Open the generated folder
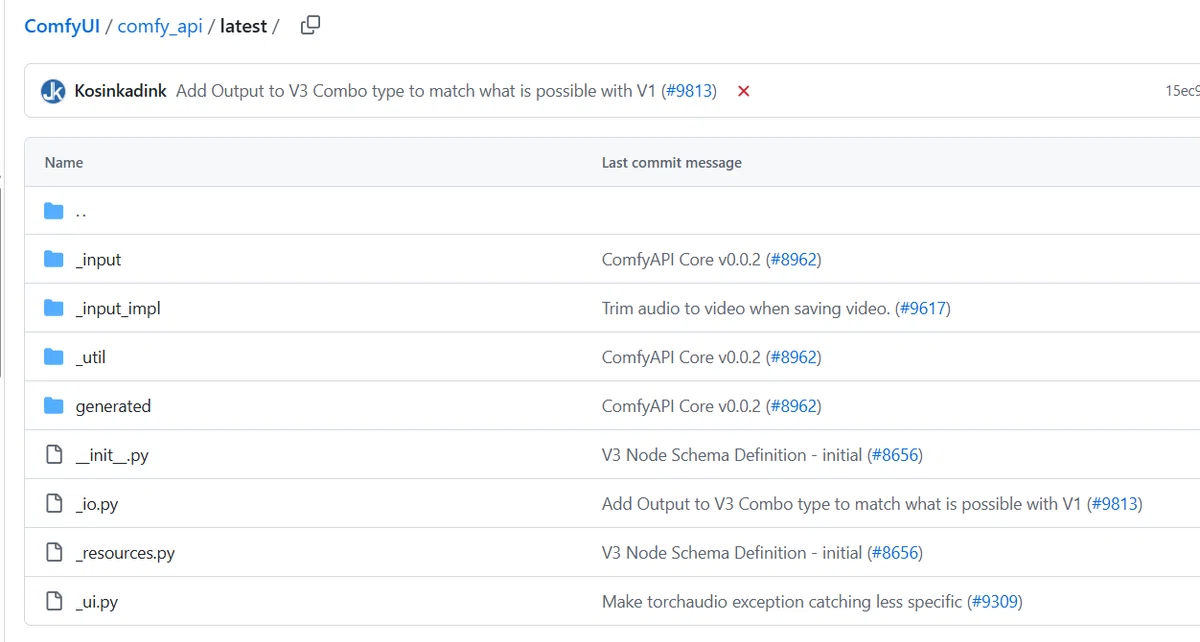This screenshot has width=1200, height=642. [x=113, y=406]
